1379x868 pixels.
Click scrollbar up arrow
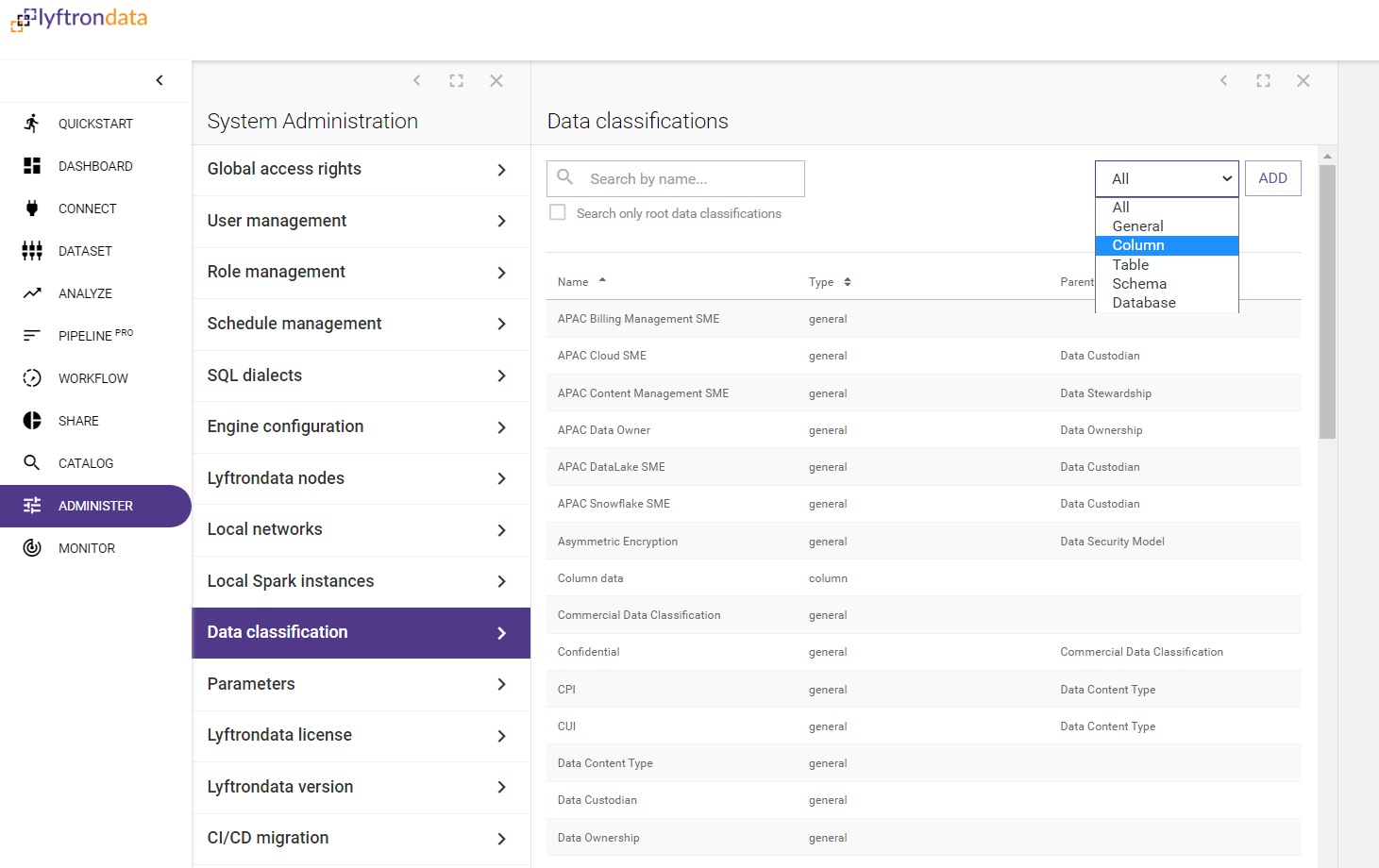point(1327,157)
